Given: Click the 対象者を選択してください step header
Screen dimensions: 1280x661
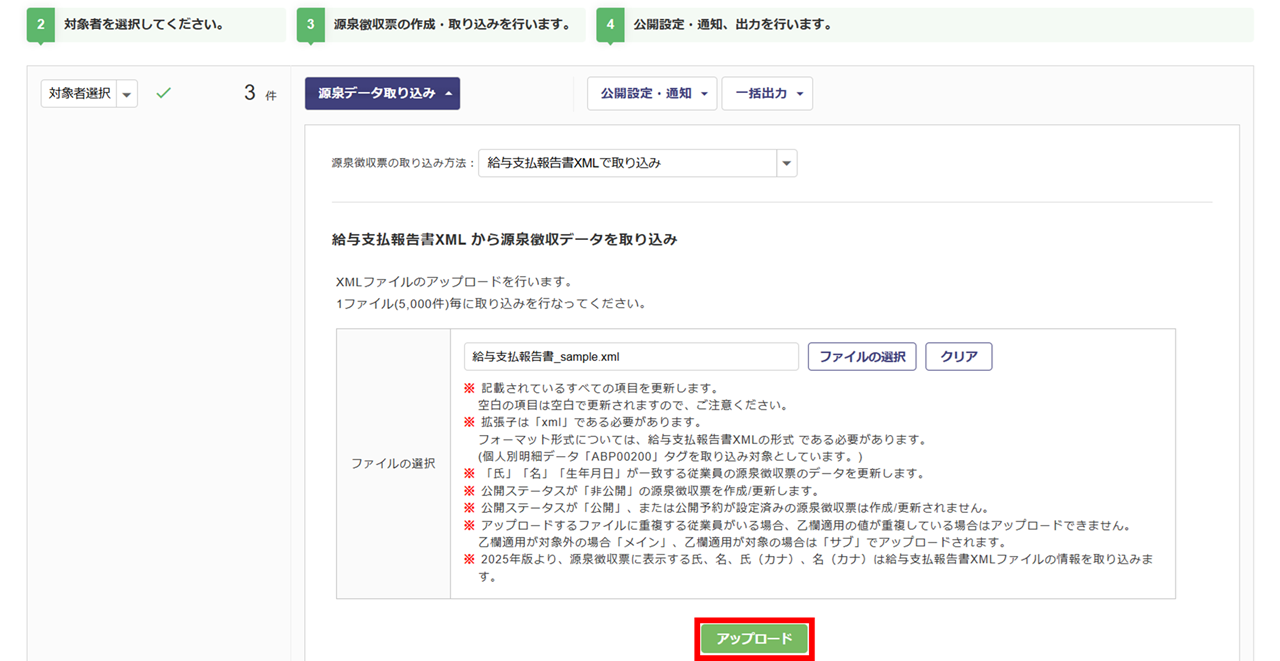Looking at the screenshot, I should click(x=143, y=25).
